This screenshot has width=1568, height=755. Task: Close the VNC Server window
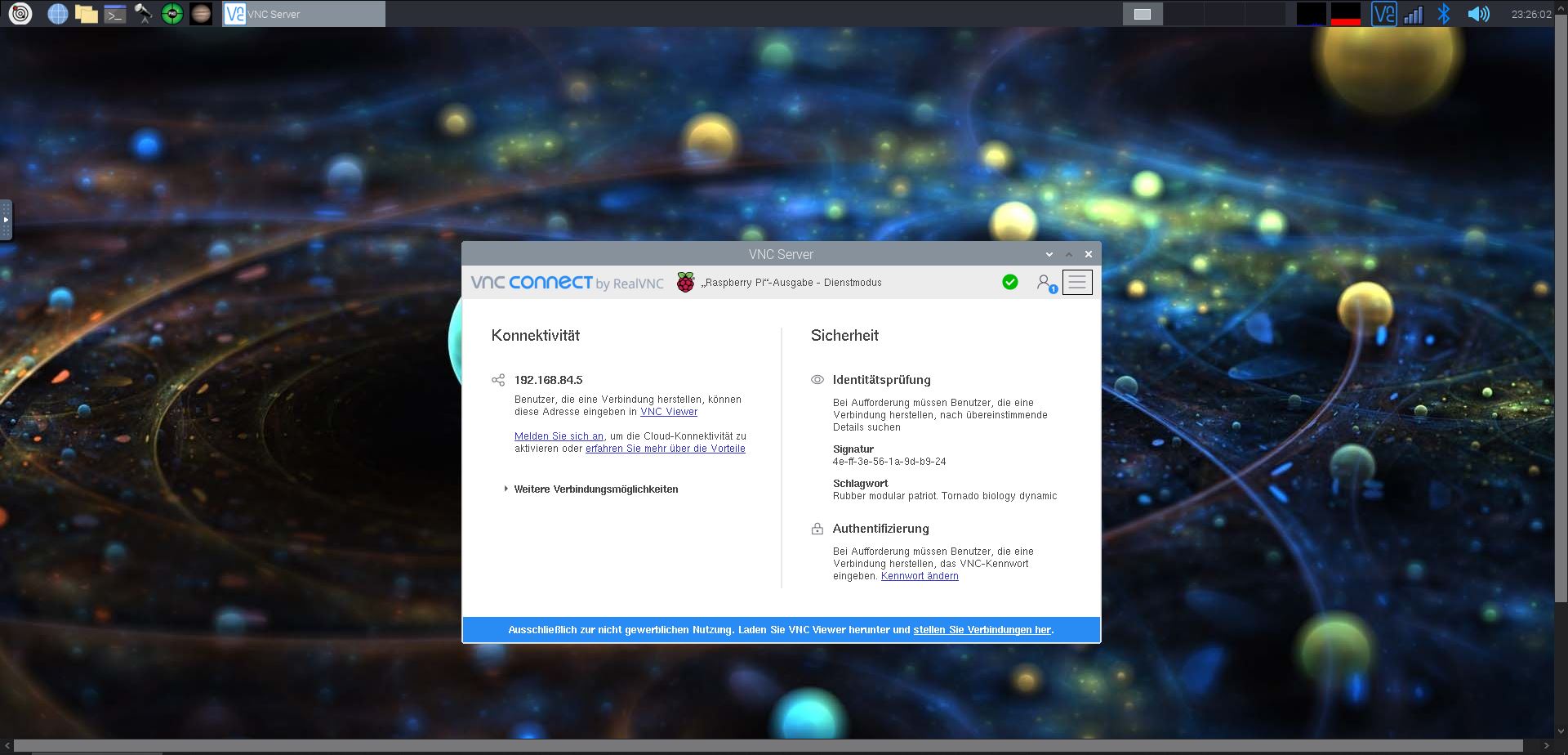(1089, 254)
